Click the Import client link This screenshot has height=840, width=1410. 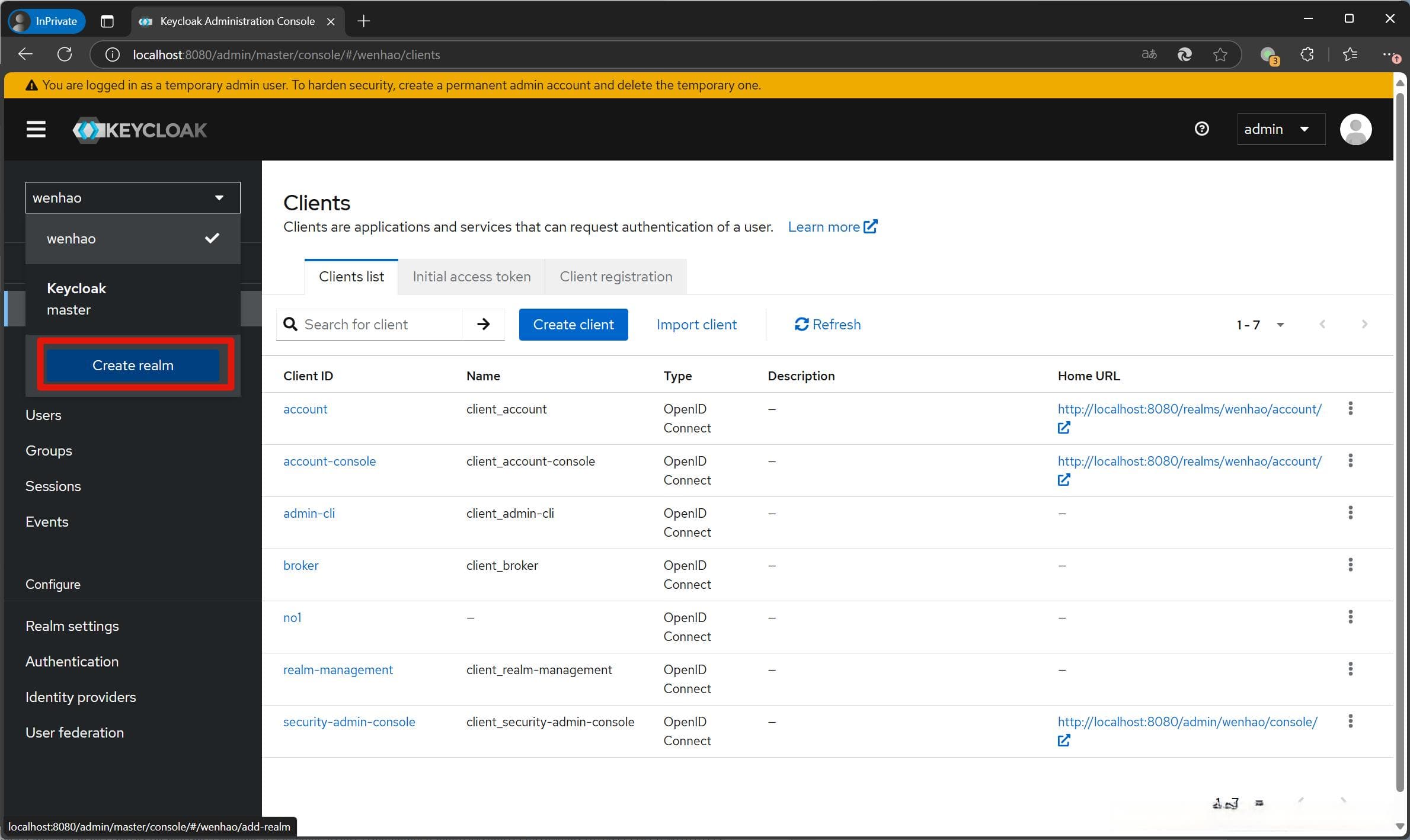click(x=696, y=324)
